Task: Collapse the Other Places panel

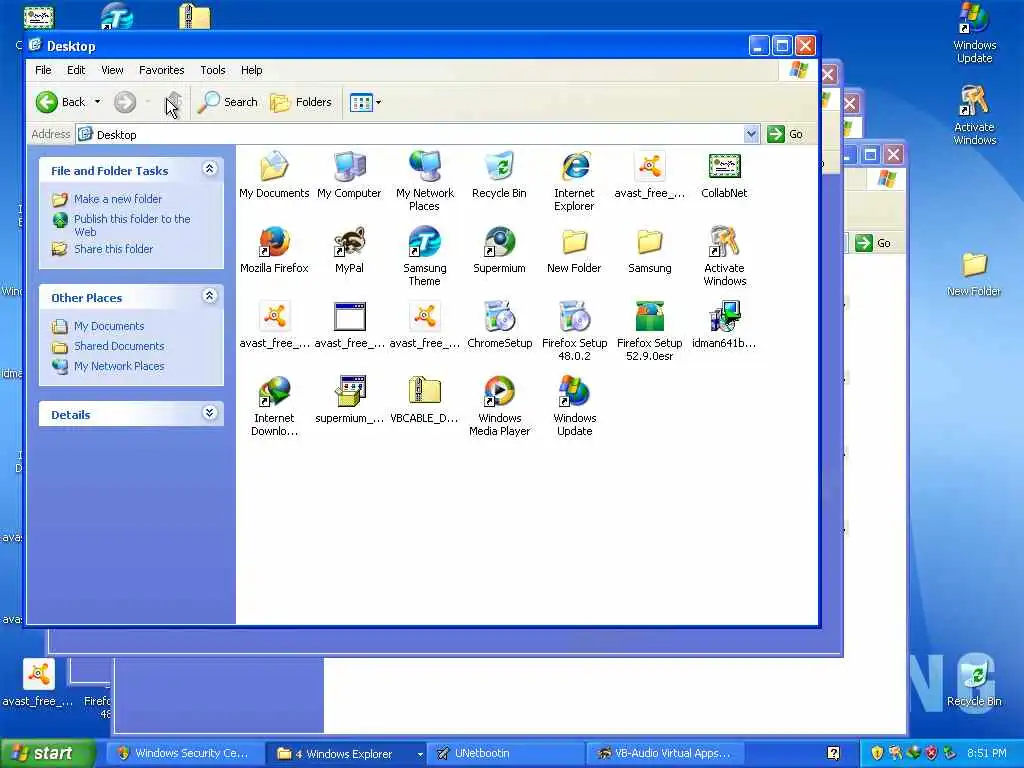Action: point(210,296)
